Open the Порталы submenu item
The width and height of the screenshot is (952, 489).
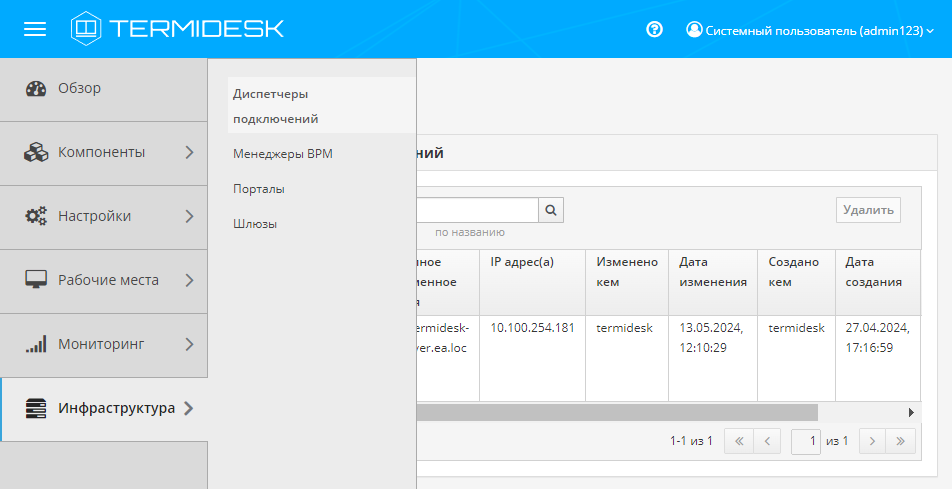tap(259, 189)
